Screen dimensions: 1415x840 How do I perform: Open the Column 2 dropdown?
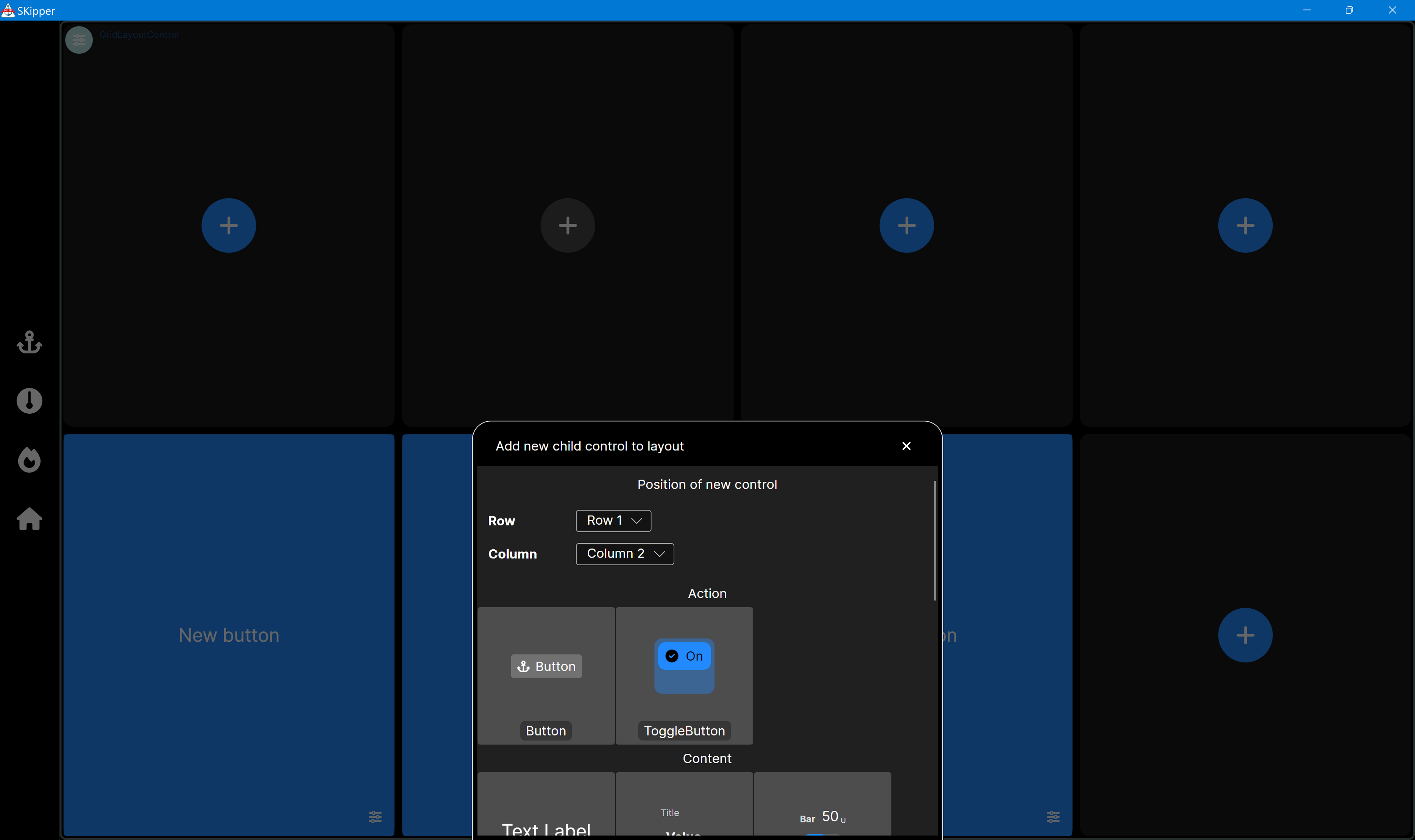click(625, 553)
